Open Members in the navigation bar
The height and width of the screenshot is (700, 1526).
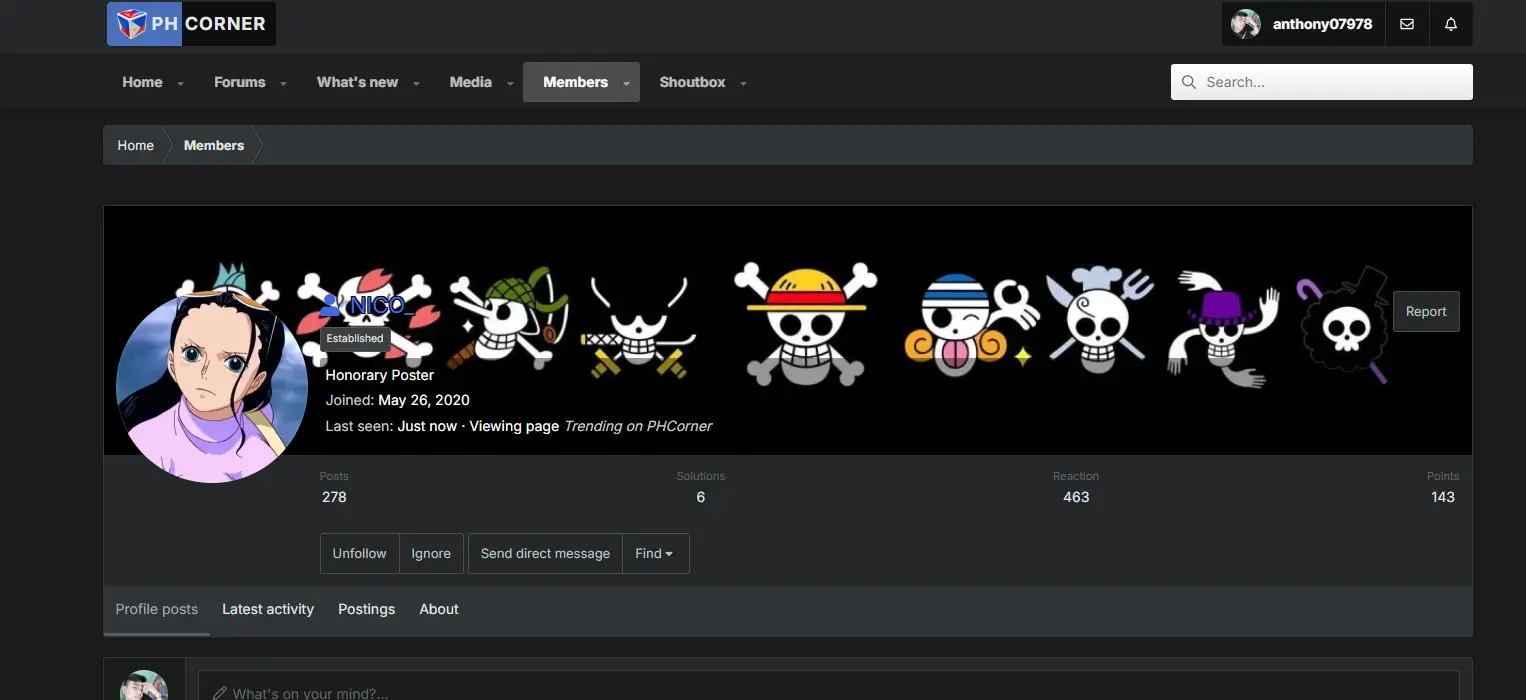click(x=575, y=82)
